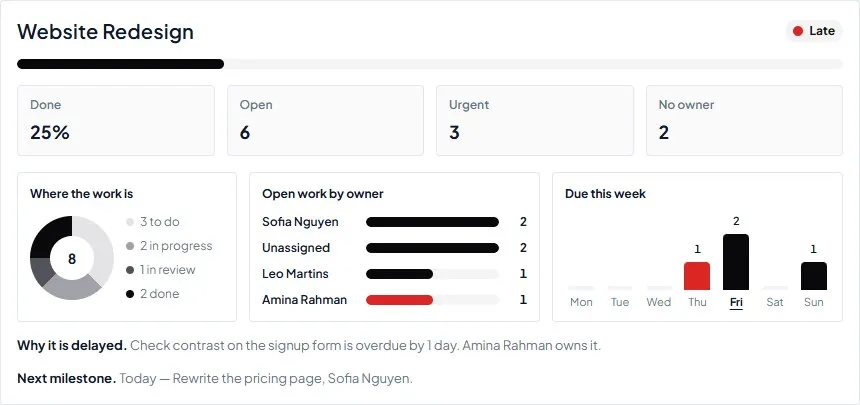This screenshot has height=405, width=860.
Task: Click Amina Rahman's red workload bar
Action: [x=399, y=300]
